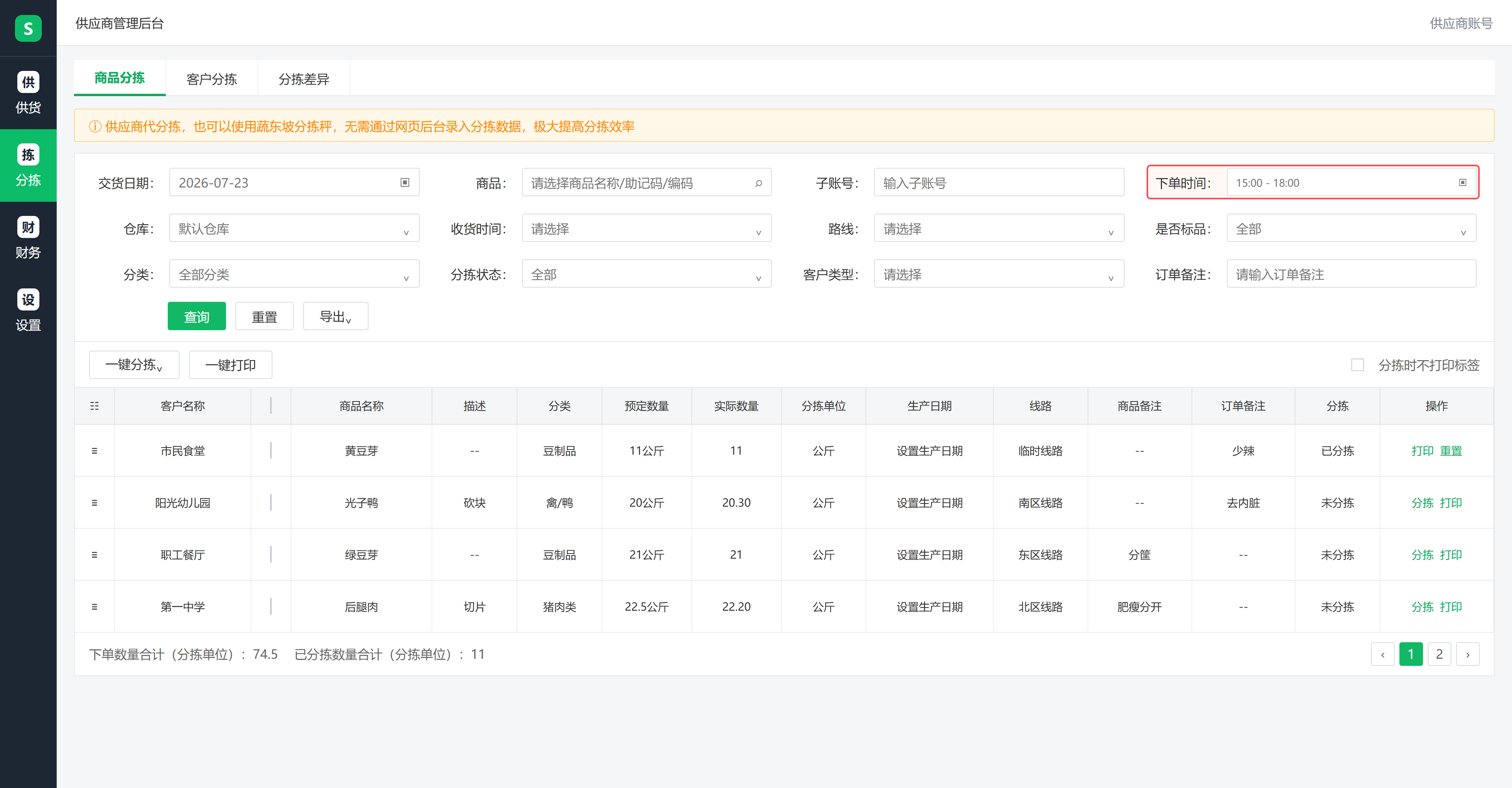Viewport: 1512px width, 788px height.
Task: Open the 下单时间 time picker icon
Action: 1462,182
